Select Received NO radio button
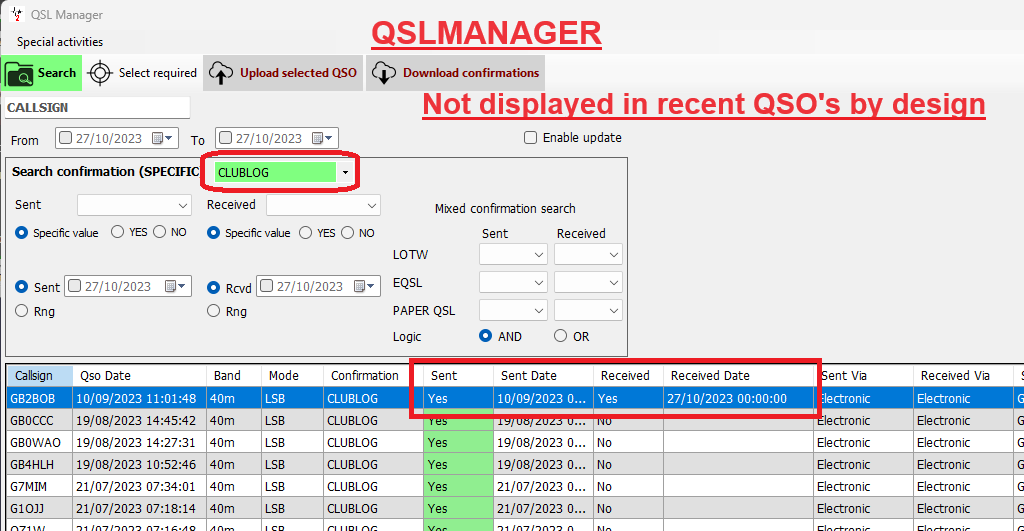The height and width of the screenshot is (531, 1024). 347,233
